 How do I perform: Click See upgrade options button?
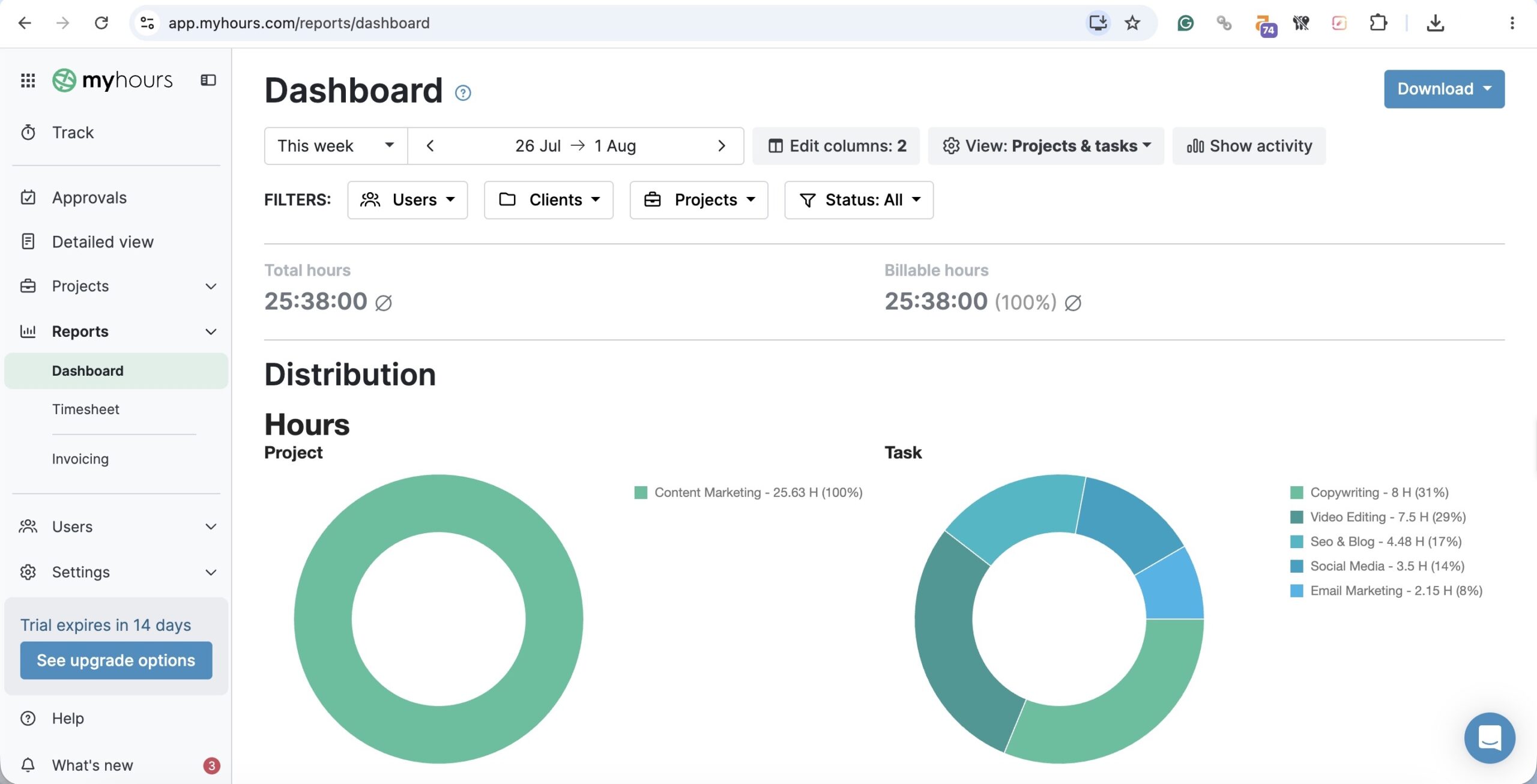coord(116,660)
